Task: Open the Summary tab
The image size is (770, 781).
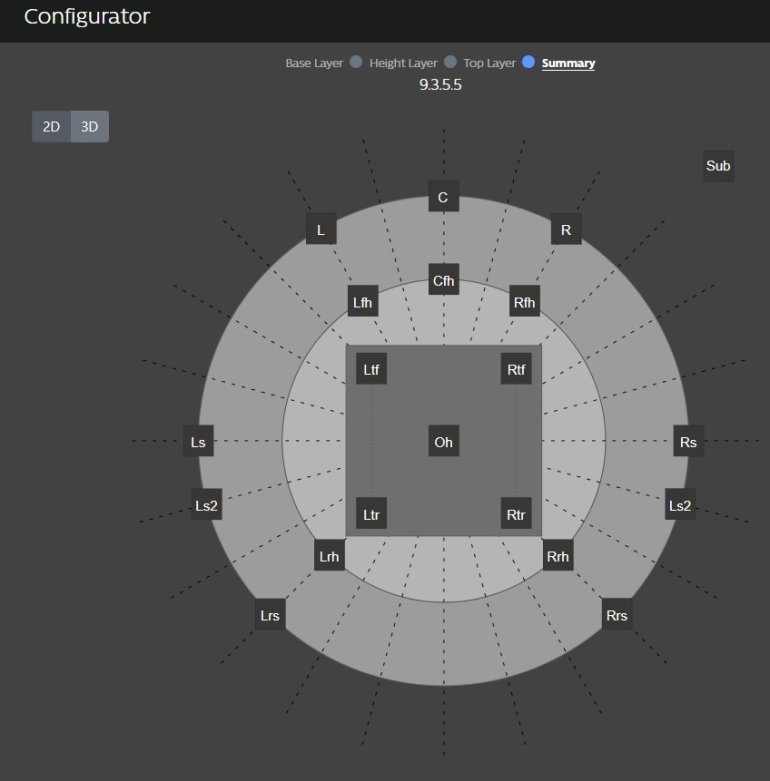Action: coord(568,63)
